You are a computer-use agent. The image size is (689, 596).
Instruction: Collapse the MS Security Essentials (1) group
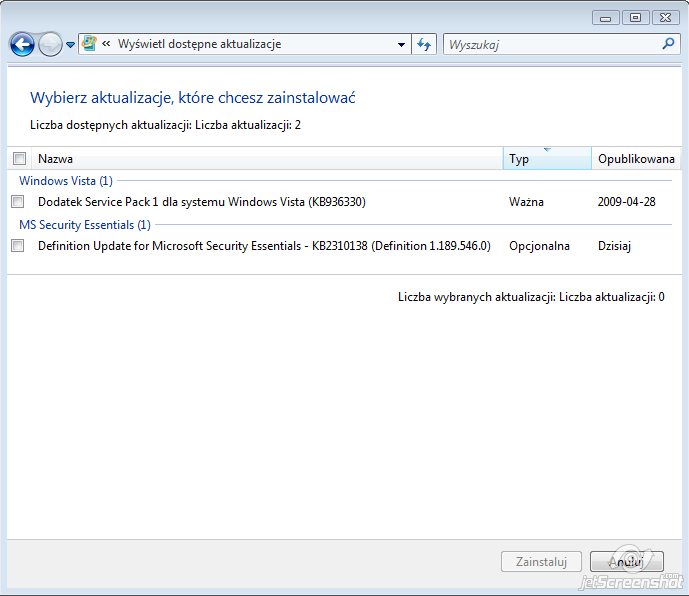[85, 225]
